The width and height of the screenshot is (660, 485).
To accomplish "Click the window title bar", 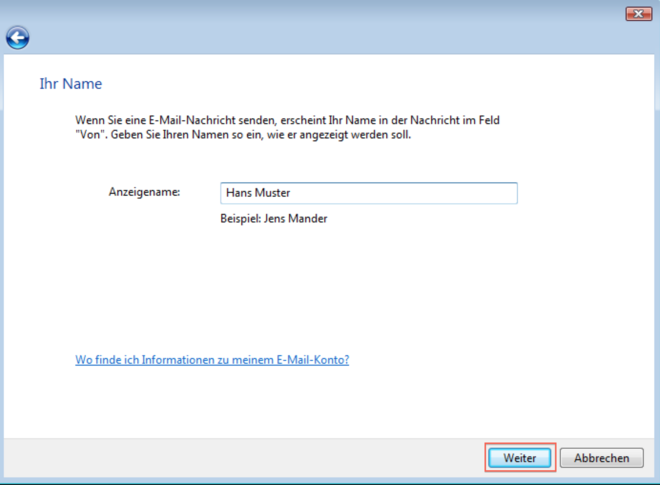I will tap(300, 13).
